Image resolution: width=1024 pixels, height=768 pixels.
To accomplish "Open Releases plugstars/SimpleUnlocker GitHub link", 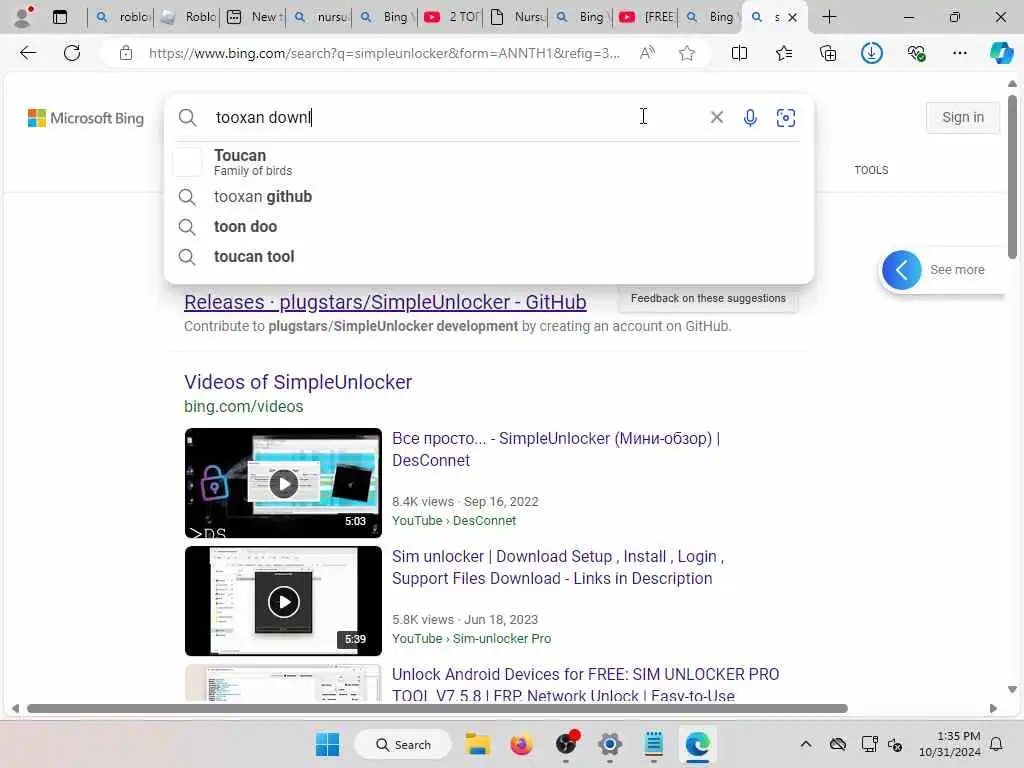I will tap(385, 302).
